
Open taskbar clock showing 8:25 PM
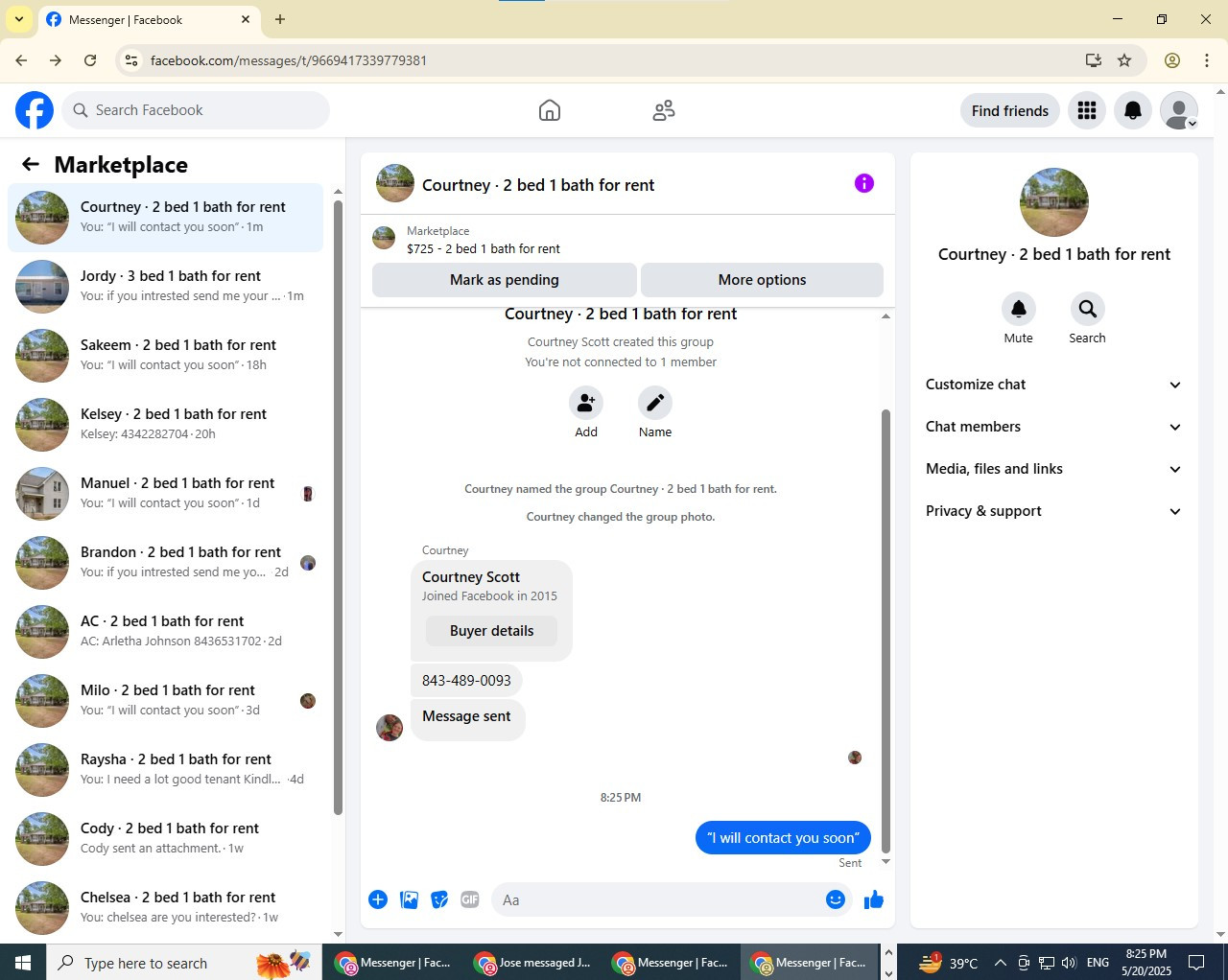(x=1146, y=962)
